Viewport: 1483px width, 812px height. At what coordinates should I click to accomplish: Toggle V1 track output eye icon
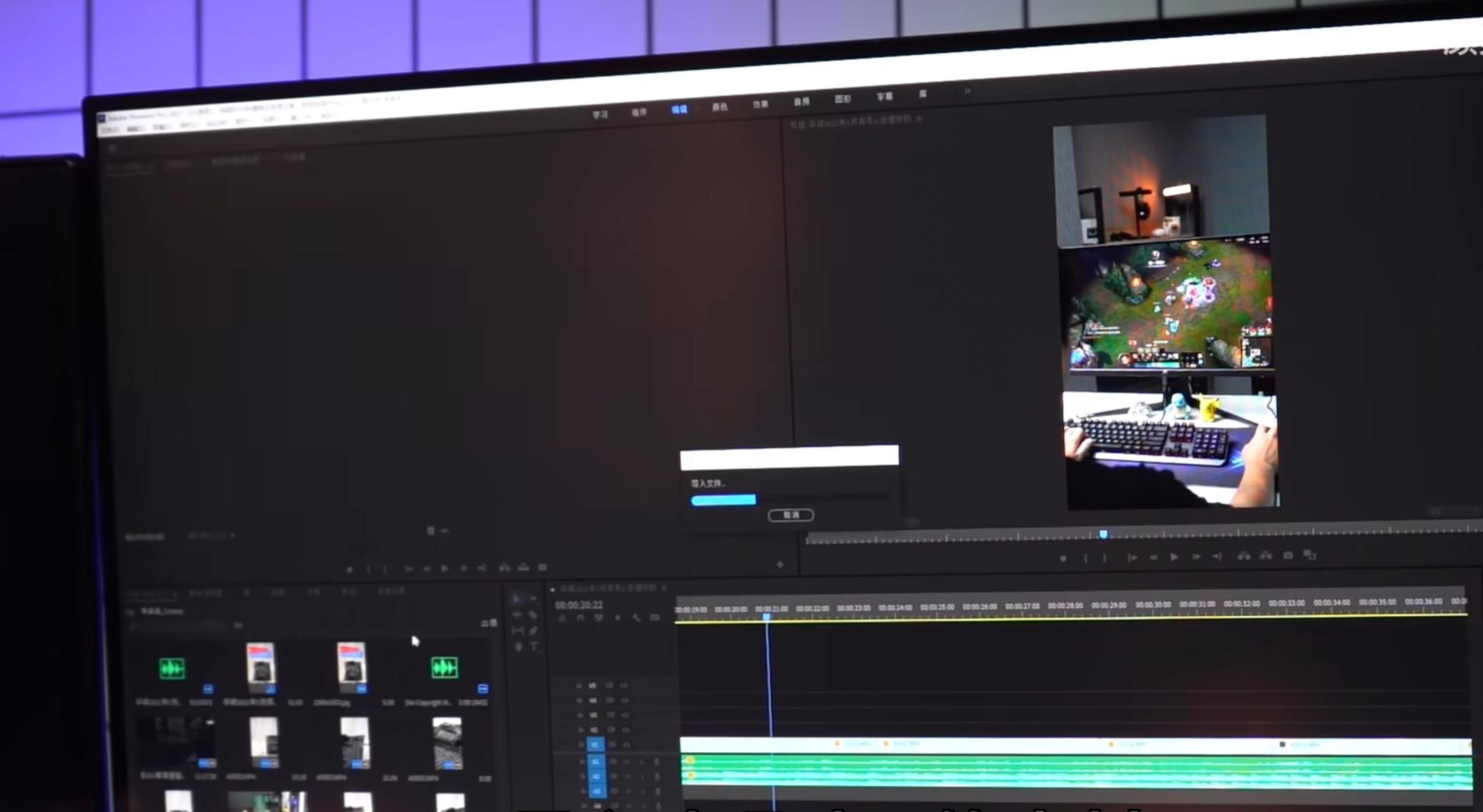point(625,744)
